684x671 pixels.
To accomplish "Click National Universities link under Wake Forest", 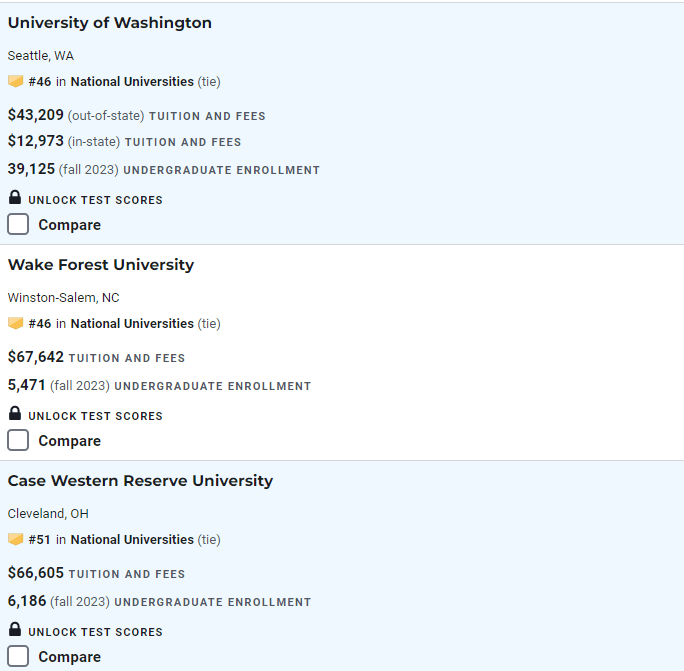I will [x=132, y=324].
